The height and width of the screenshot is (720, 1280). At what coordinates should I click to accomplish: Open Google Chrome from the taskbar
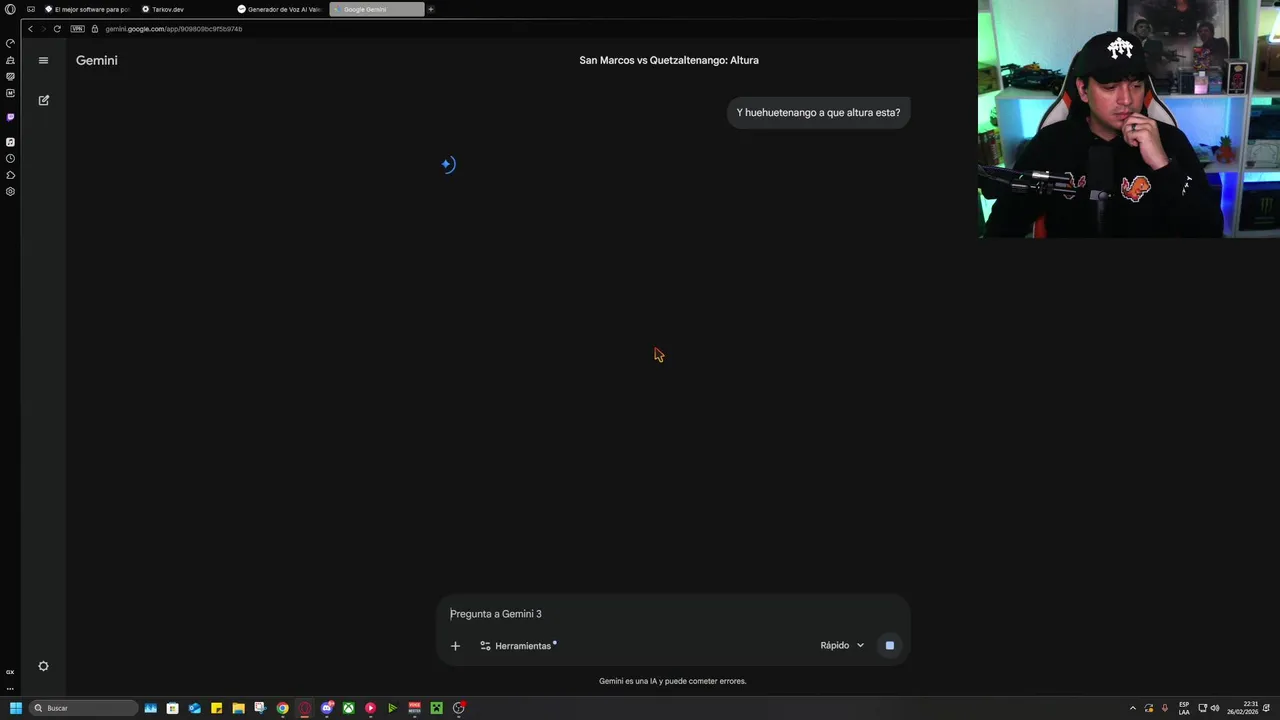click(282, 708)
